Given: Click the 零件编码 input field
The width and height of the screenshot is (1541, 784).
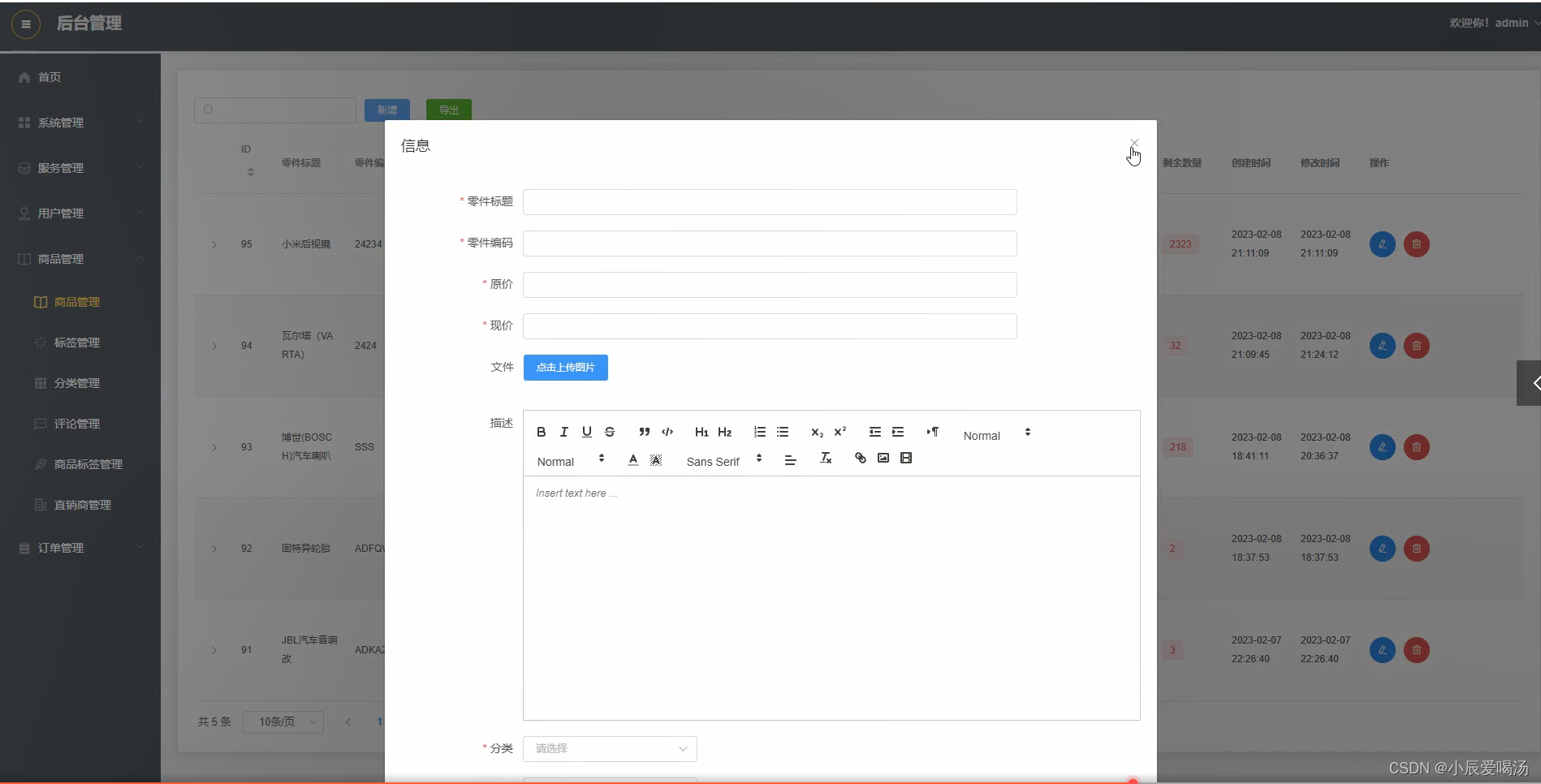Looking at the screenshot, I should tap(770, 243).
